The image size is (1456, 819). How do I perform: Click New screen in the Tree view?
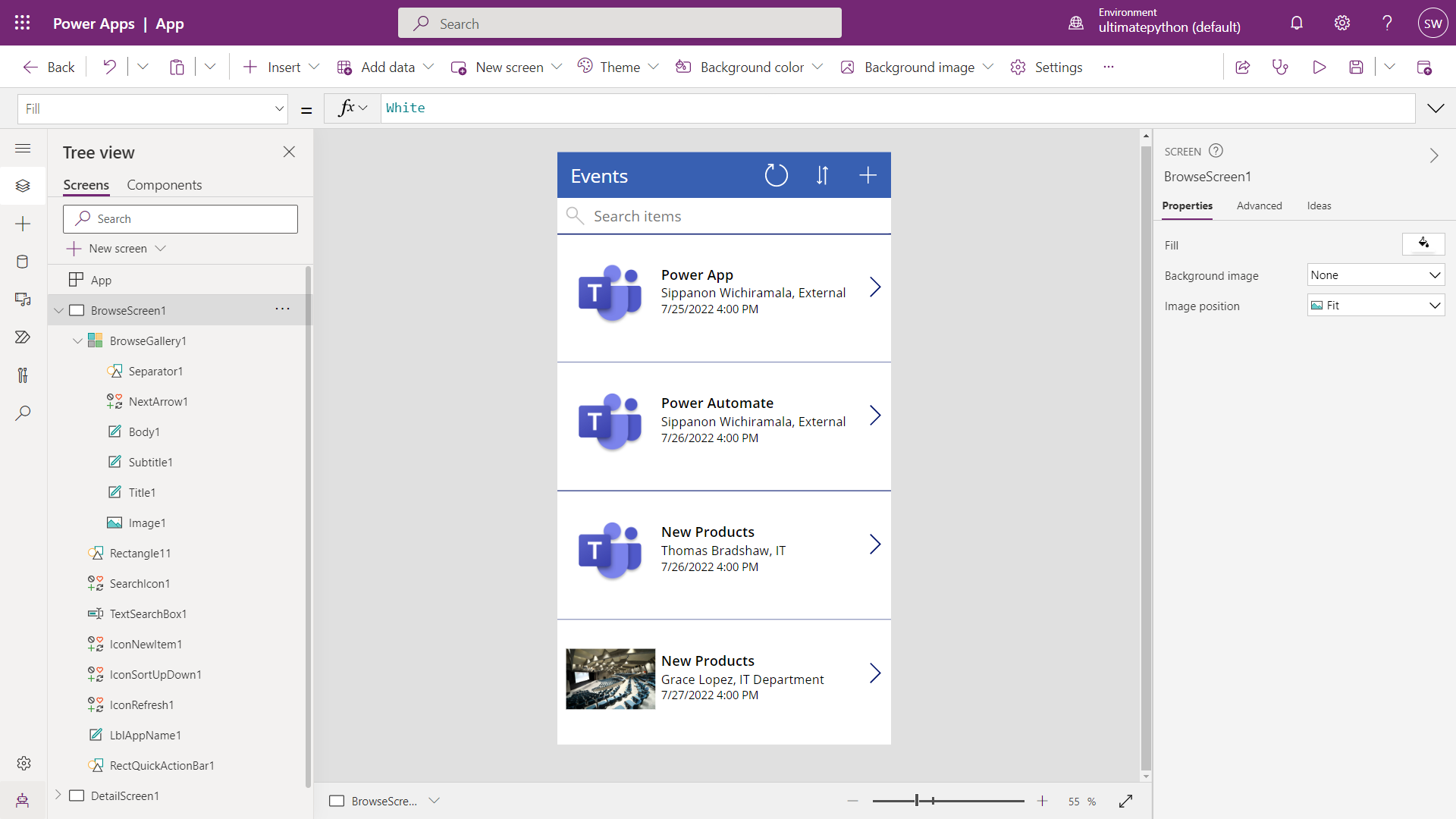tap(116, 249)
